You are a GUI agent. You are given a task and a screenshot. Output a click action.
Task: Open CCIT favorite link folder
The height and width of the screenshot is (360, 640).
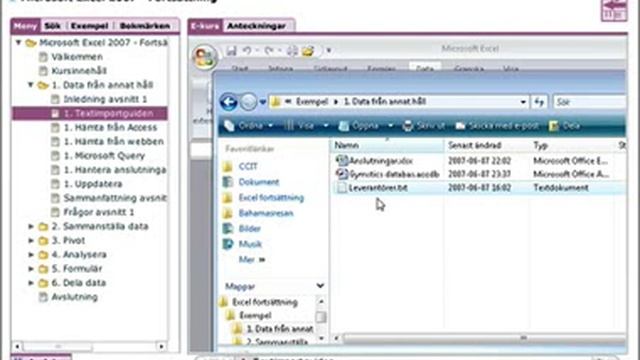coord(248,167)
